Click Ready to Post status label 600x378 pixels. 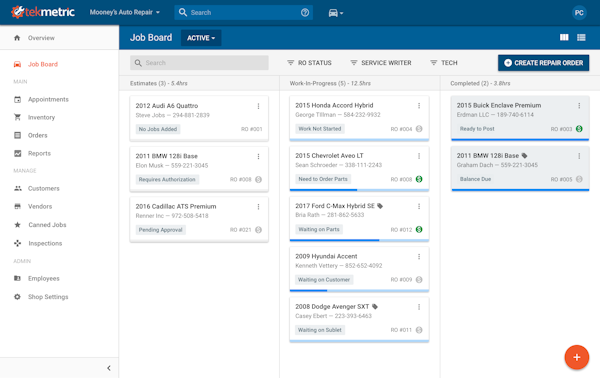pyautogui.click(x=477, y=129)
